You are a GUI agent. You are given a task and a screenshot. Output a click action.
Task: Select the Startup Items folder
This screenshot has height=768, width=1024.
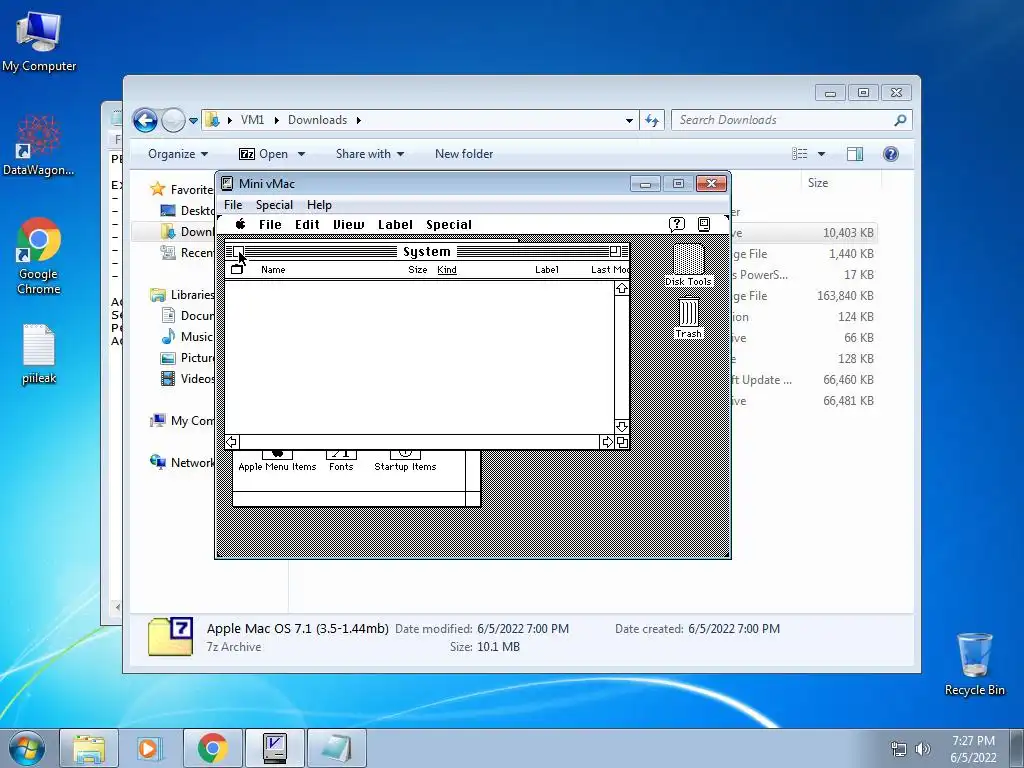405,460
